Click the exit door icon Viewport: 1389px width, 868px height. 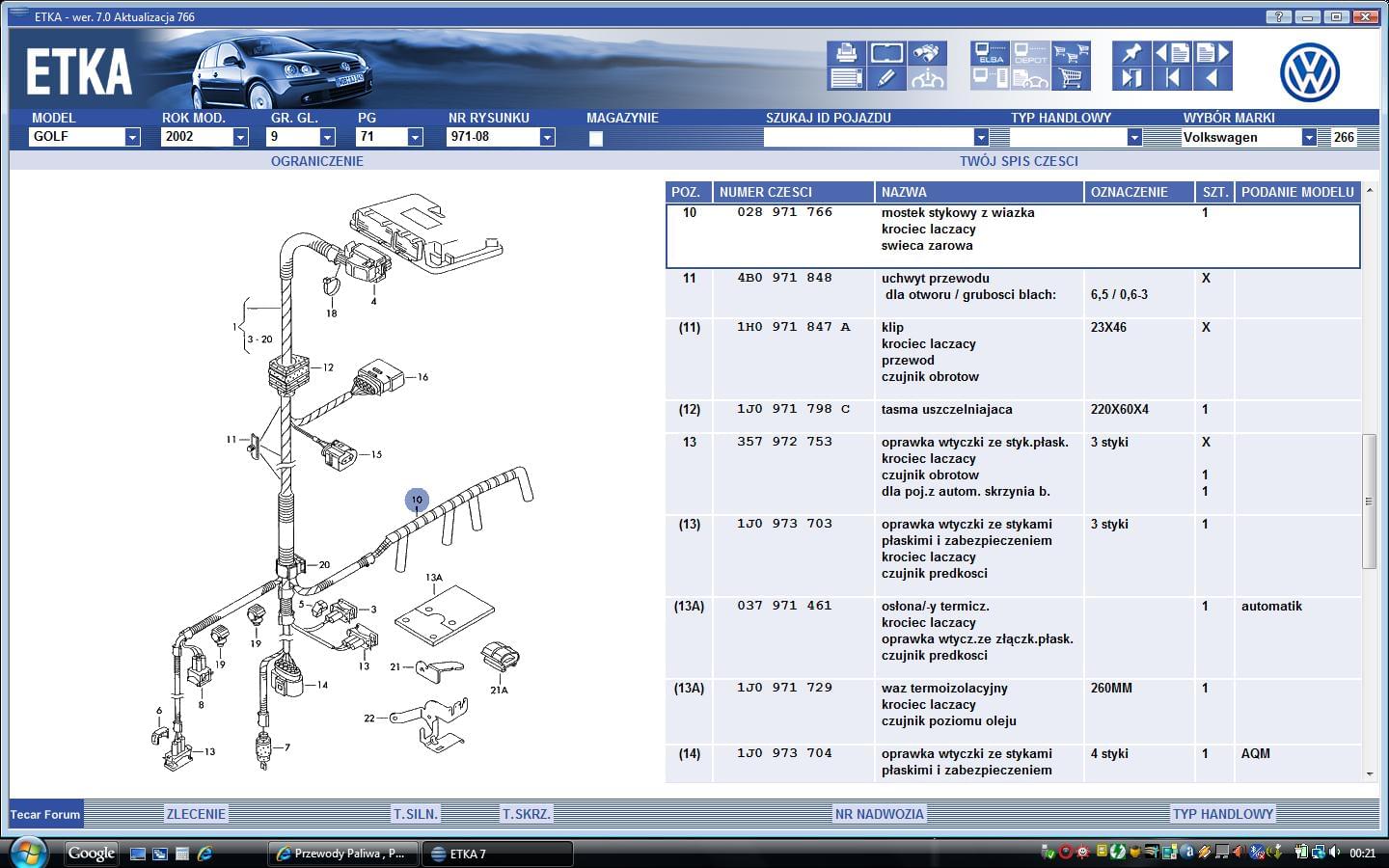coord(1131,79)
